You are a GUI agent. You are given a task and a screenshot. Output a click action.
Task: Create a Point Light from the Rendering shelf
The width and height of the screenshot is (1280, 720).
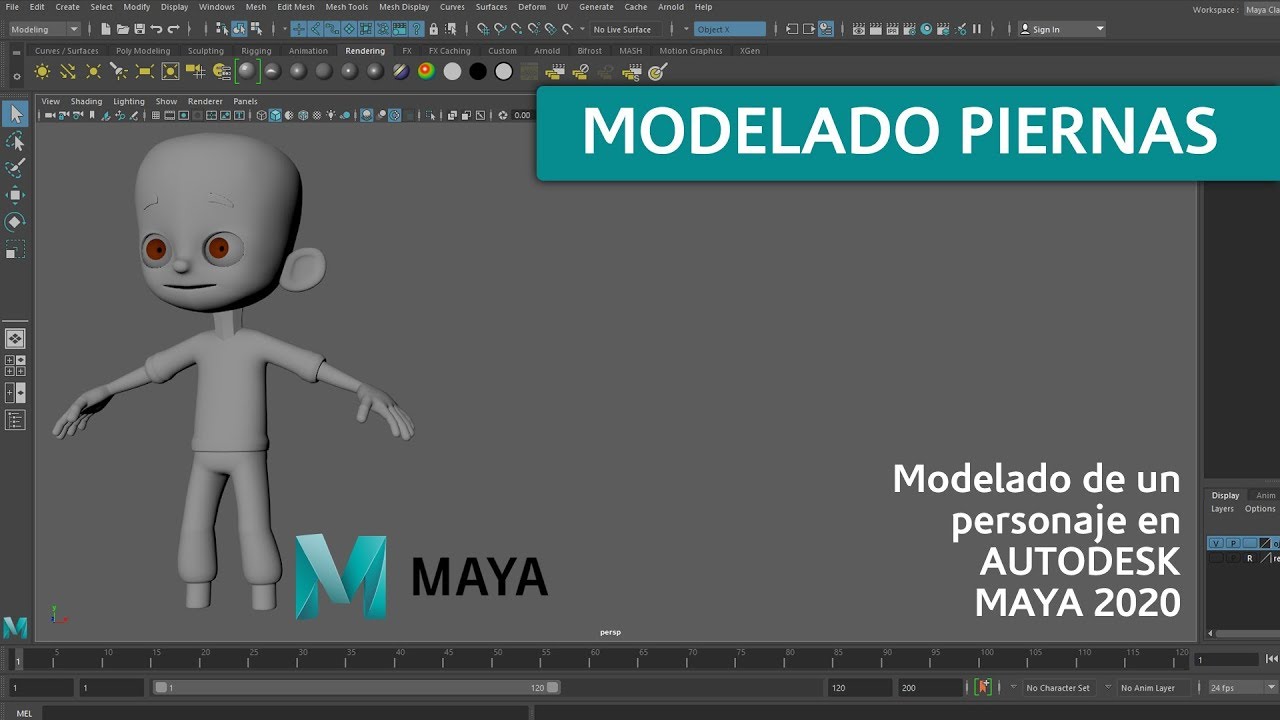[94, 71]
